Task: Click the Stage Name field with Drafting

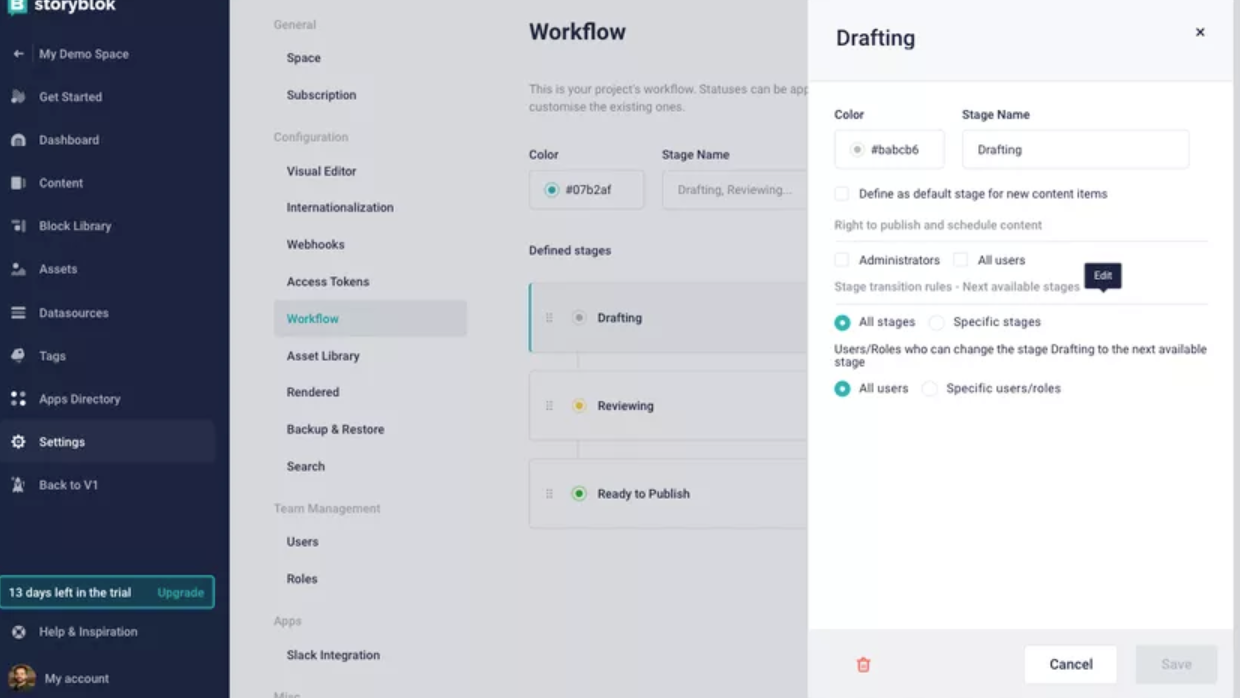Action: click(1075, 150)
